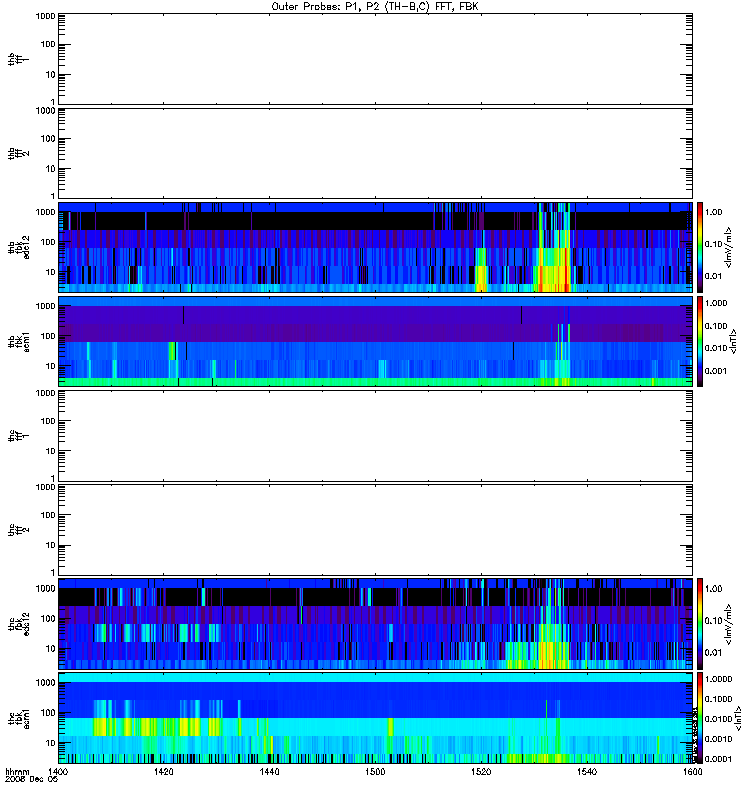The image size is (750, 800).
Task: Click the 1420 time axis label
Action: click(x=163, y=771)
